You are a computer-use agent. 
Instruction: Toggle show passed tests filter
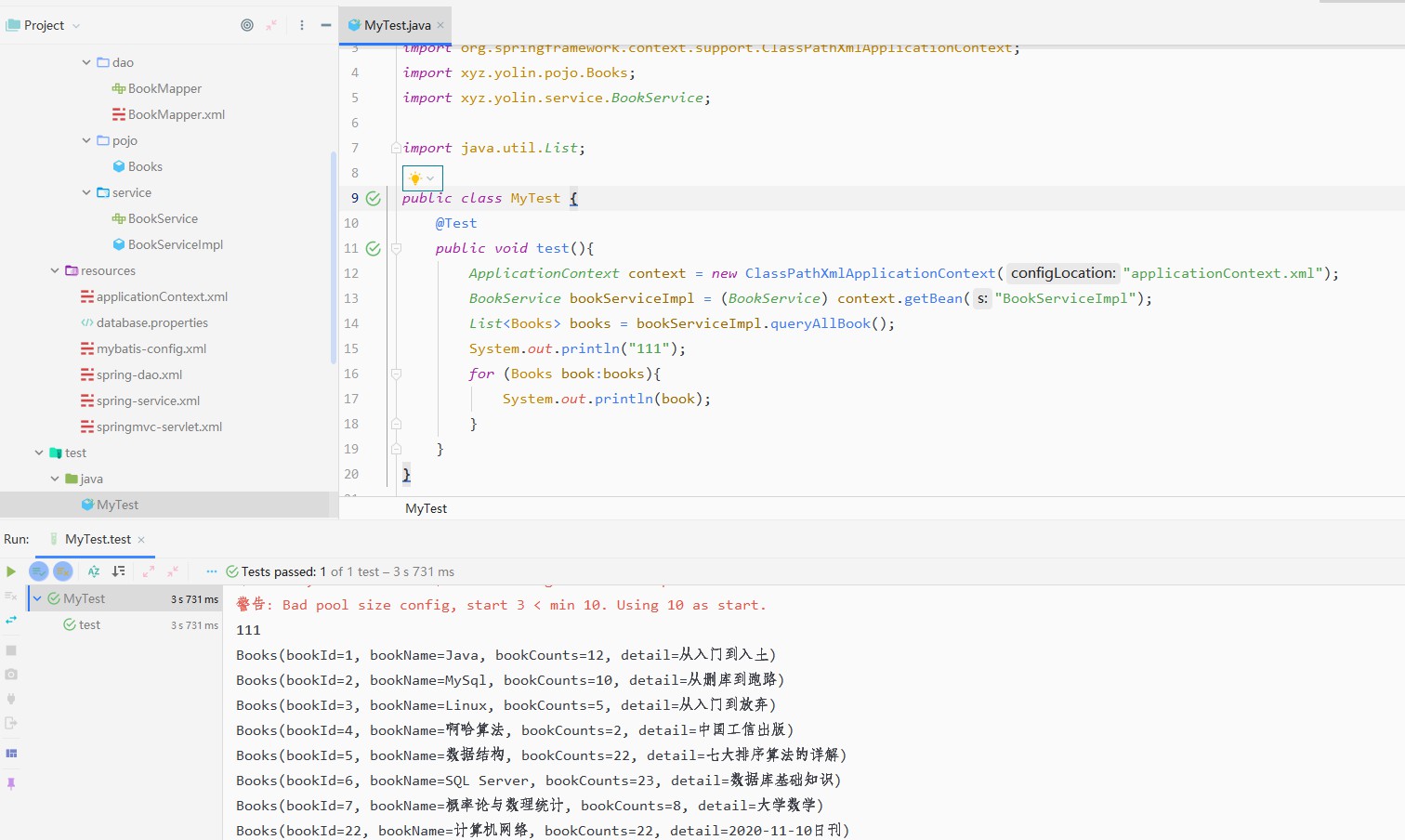39,571
